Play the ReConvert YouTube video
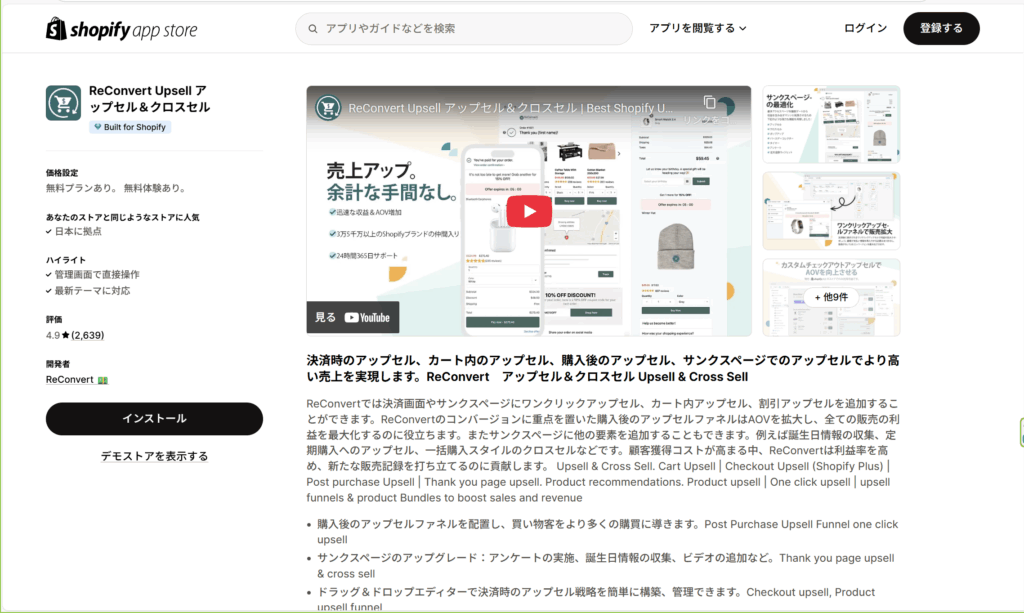Viewport: 1024px width, 613px height. pyautogui.click(x=529, y=211)
